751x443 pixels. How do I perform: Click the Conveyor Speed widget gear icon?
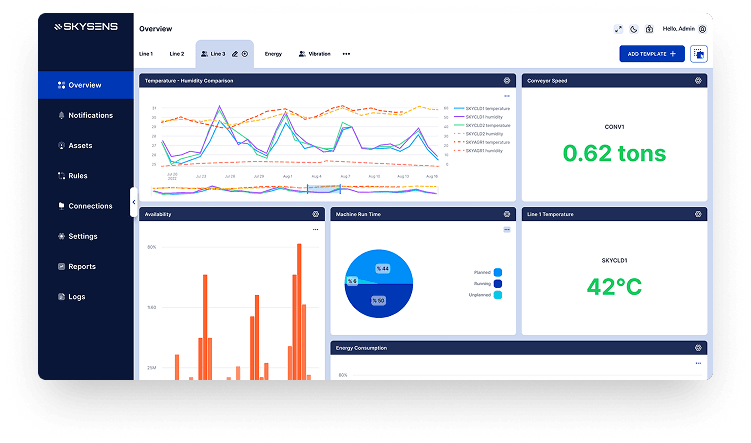(698, 80)
